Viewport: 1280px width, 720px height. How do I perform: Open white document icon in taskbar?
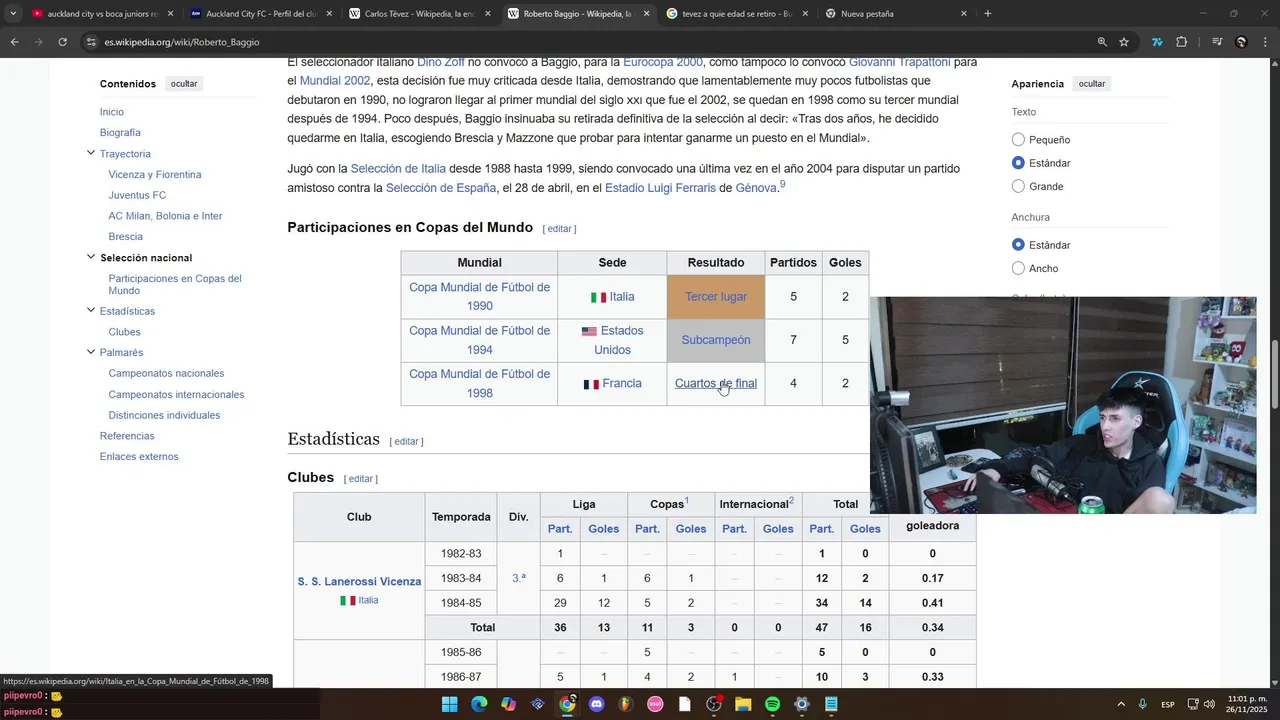pyautogui.click(x=685, y=704)
